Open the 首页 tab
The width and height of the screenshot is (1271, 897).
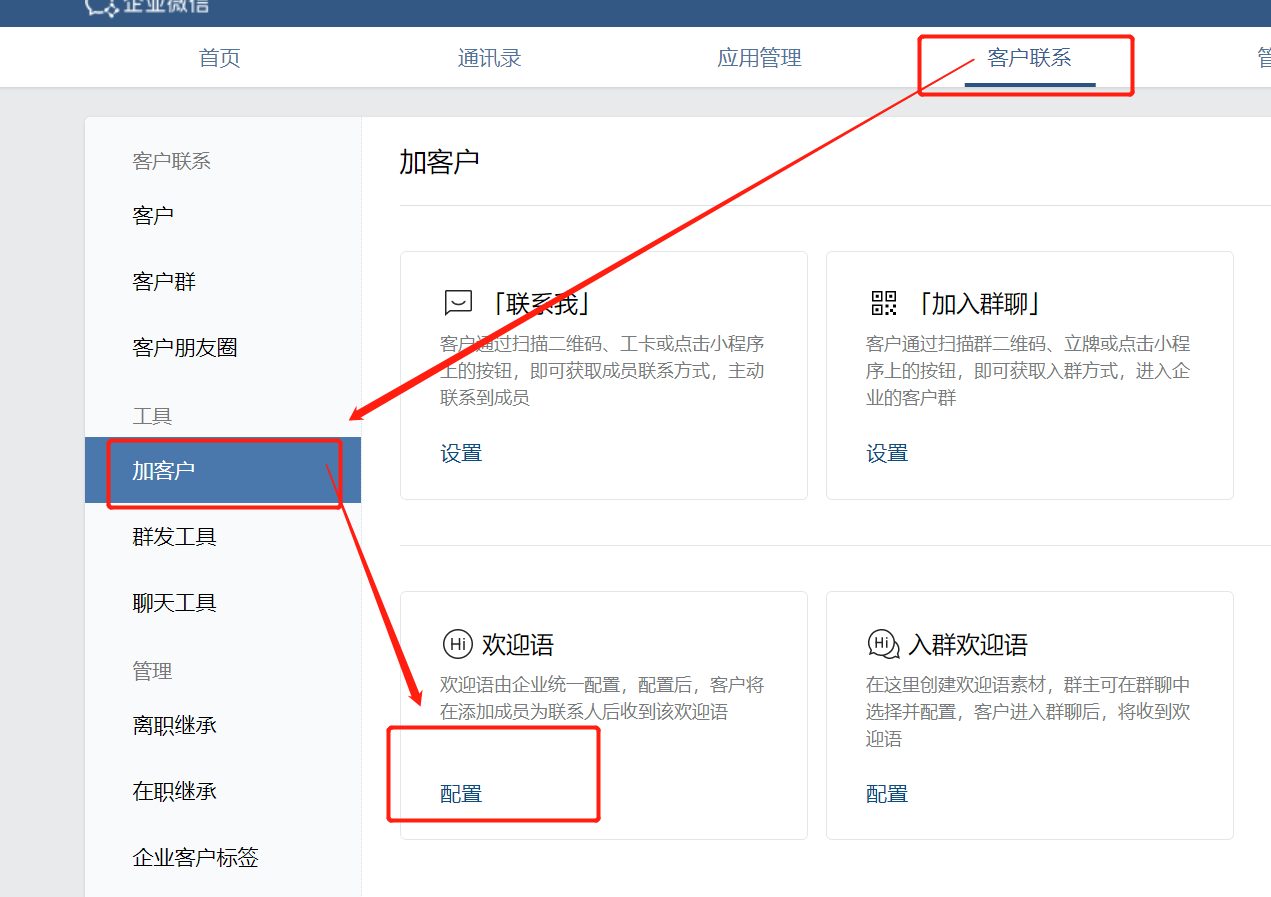pyautogui.click(x=220, y=58)
